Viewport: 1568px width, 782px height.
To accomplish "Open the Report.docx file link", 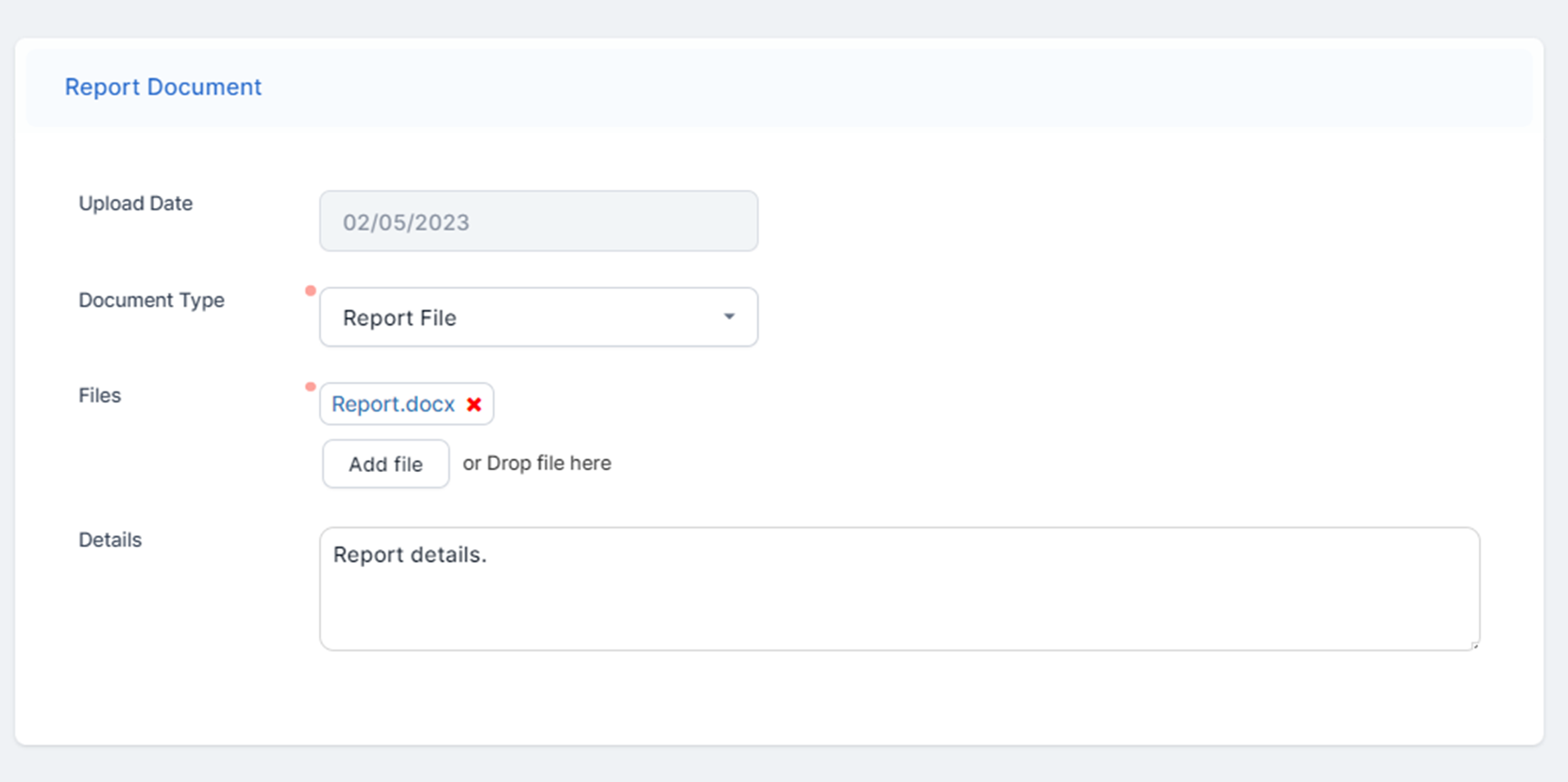I will (393, 404).
